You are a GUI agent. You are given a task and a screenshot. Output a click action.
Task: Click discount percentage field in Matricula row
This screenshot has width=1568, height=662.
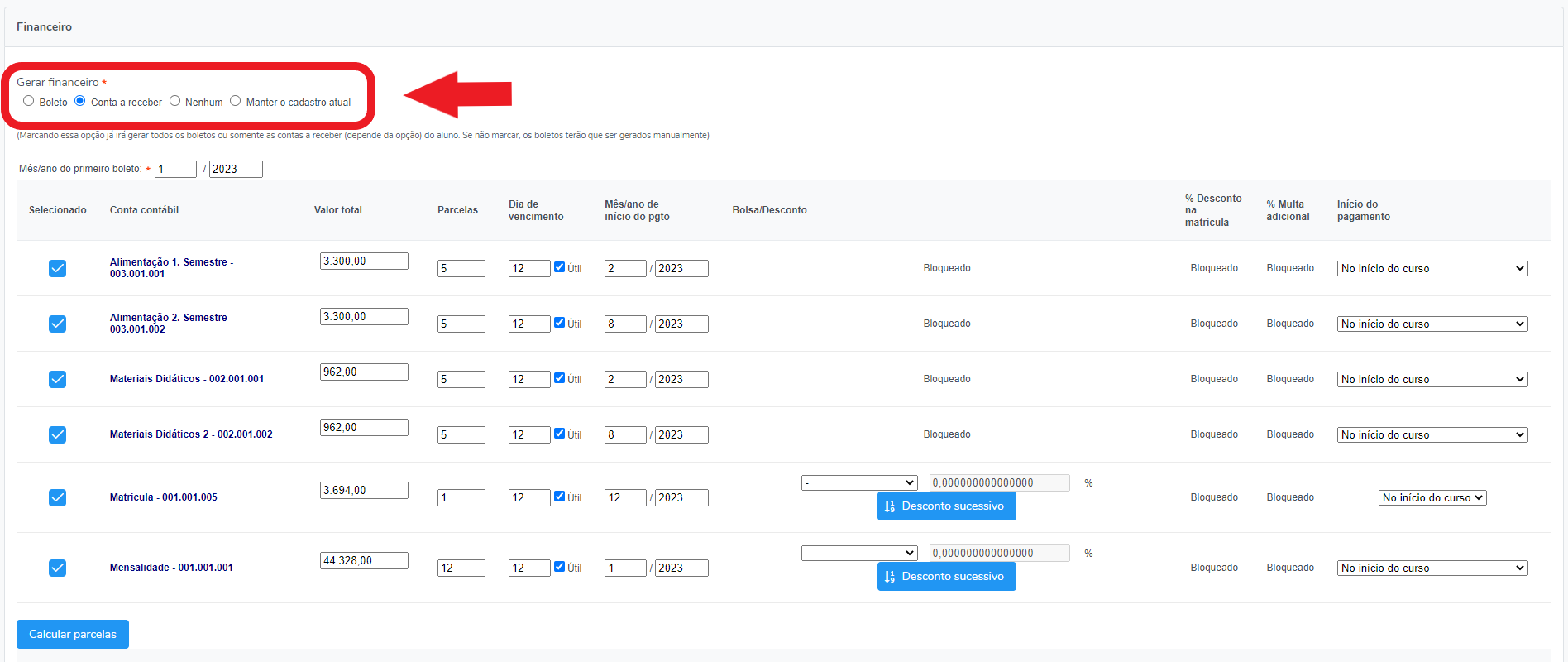(x=1000, y=482)
